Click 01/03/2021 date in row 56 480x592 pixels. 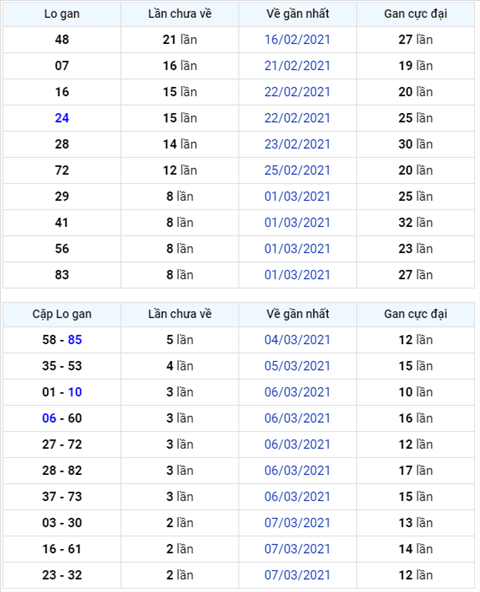297,248
